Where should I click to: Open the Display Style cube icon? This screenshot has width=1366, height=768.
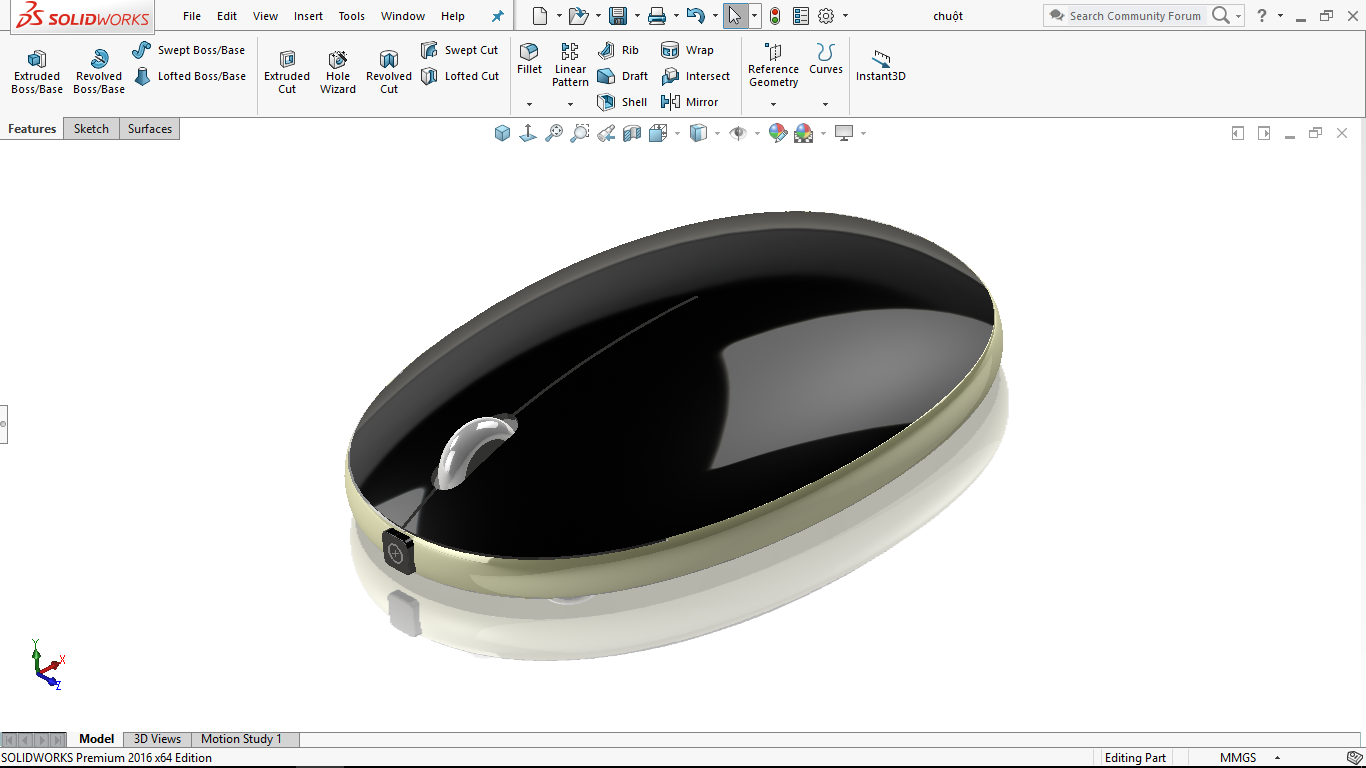699,133
